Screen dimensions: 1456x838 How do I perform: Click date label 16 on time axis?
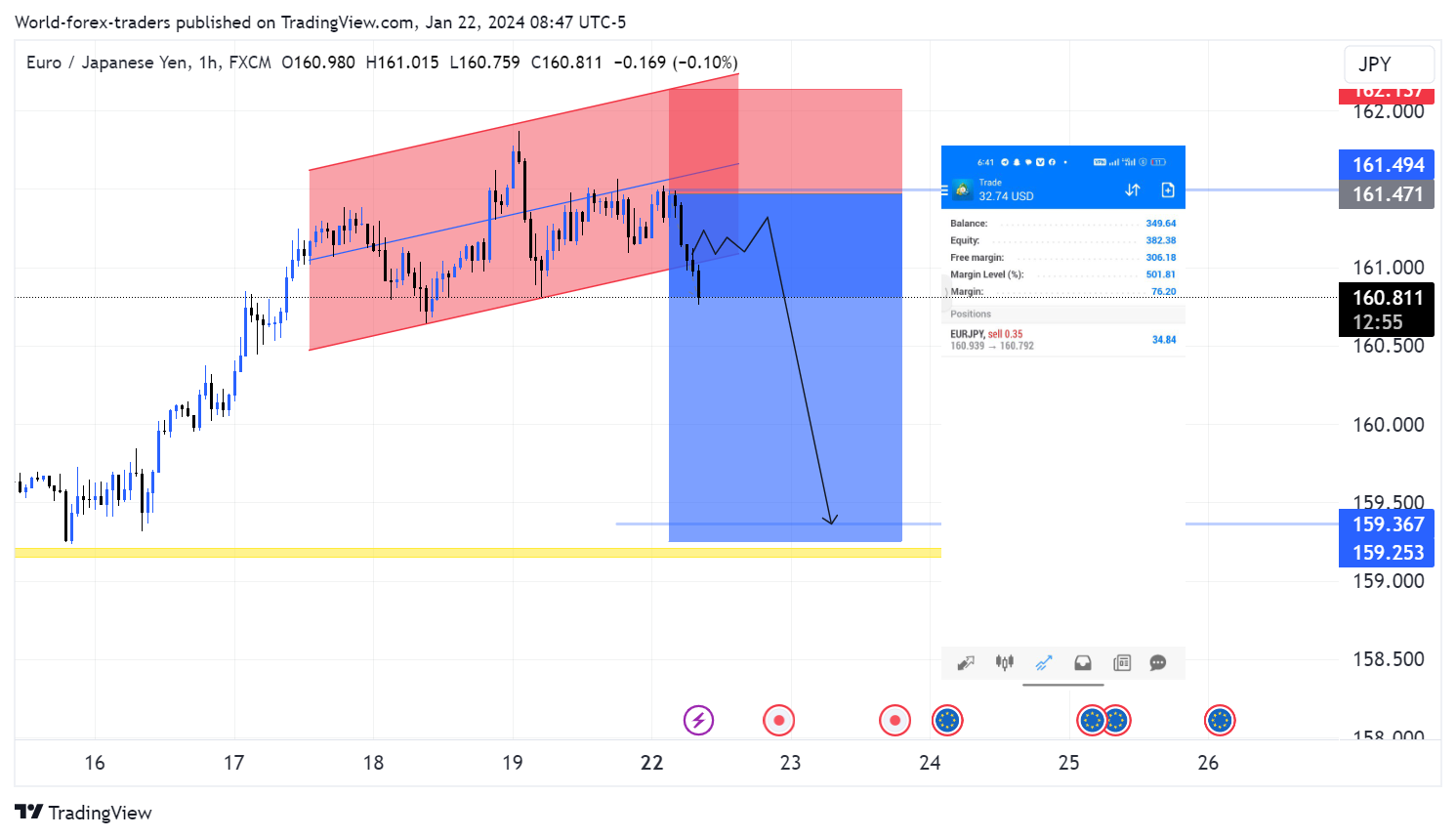coord(95,763)
